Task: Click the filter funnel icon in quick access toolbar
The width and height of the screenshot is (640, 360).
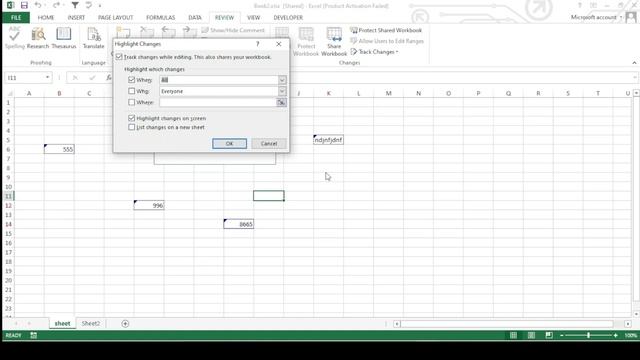Action: point(75,5)
